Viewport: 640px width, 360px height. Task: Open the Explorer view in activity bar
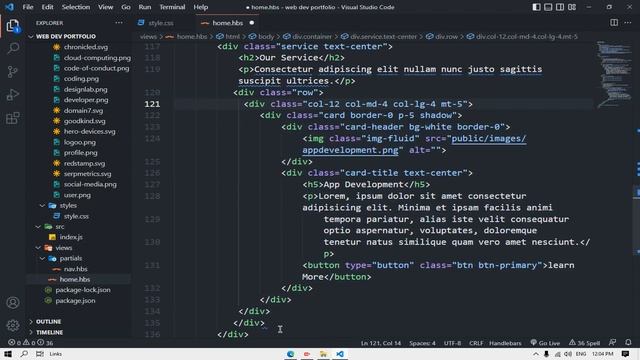click(13, 26)
